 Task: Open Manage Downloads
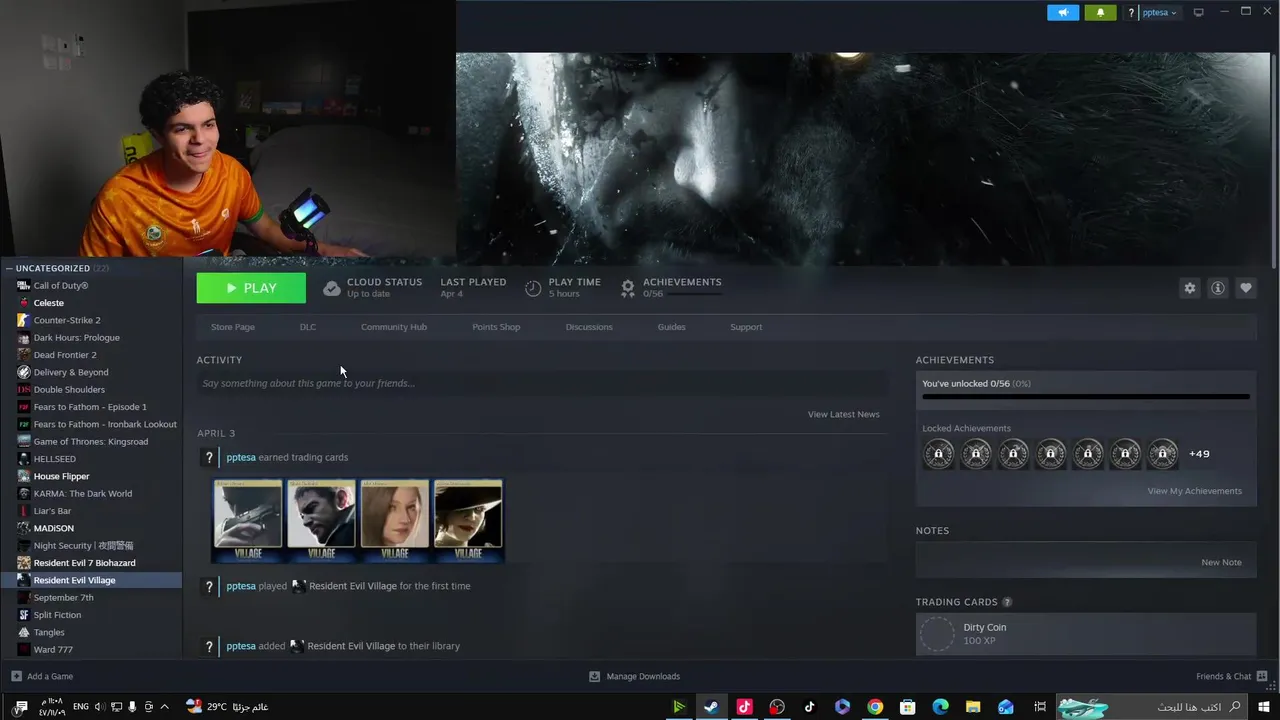click(x=634, y=676)
